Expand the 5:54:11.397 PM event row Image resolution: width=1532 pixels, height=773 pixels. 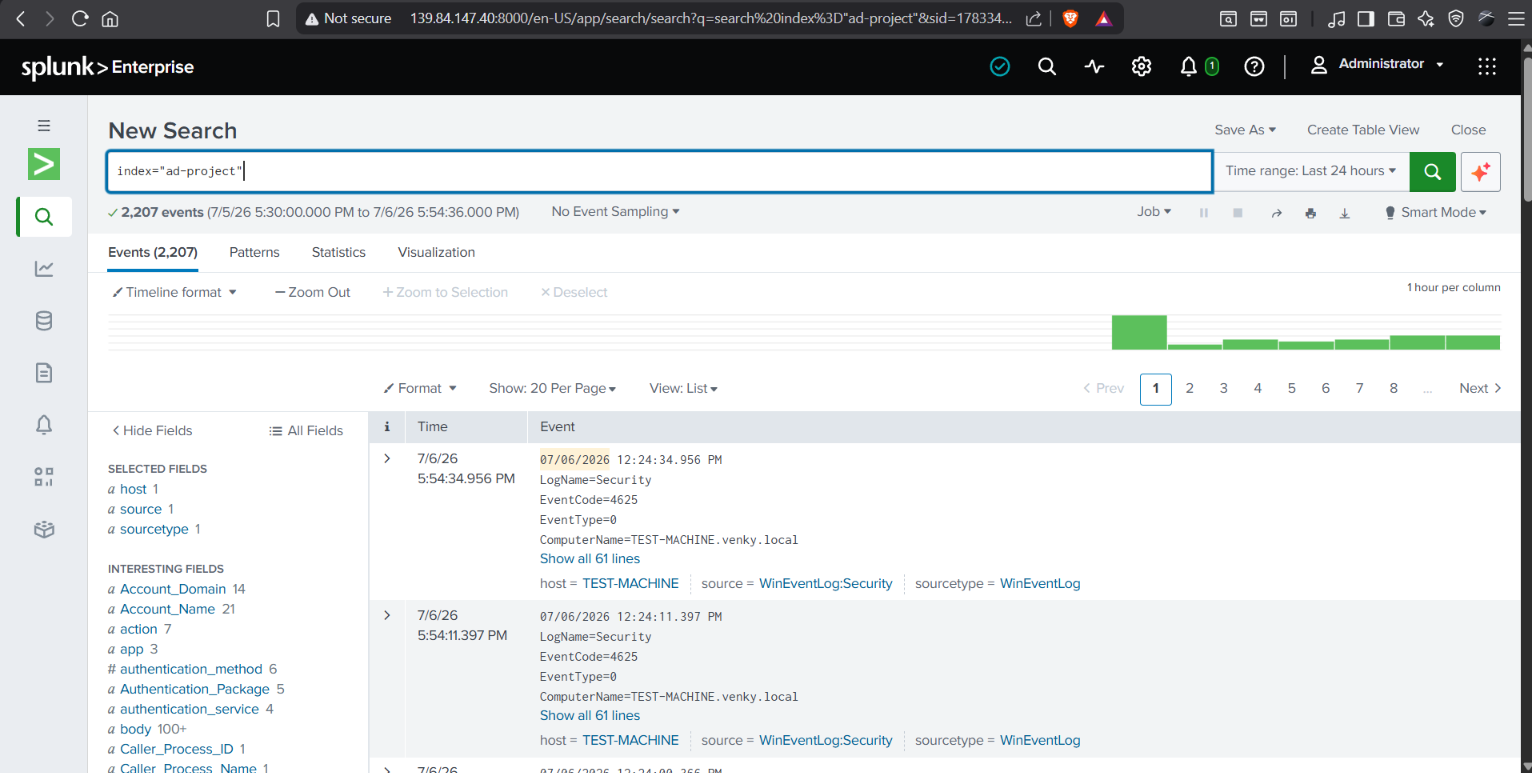[x=387, y=614]
